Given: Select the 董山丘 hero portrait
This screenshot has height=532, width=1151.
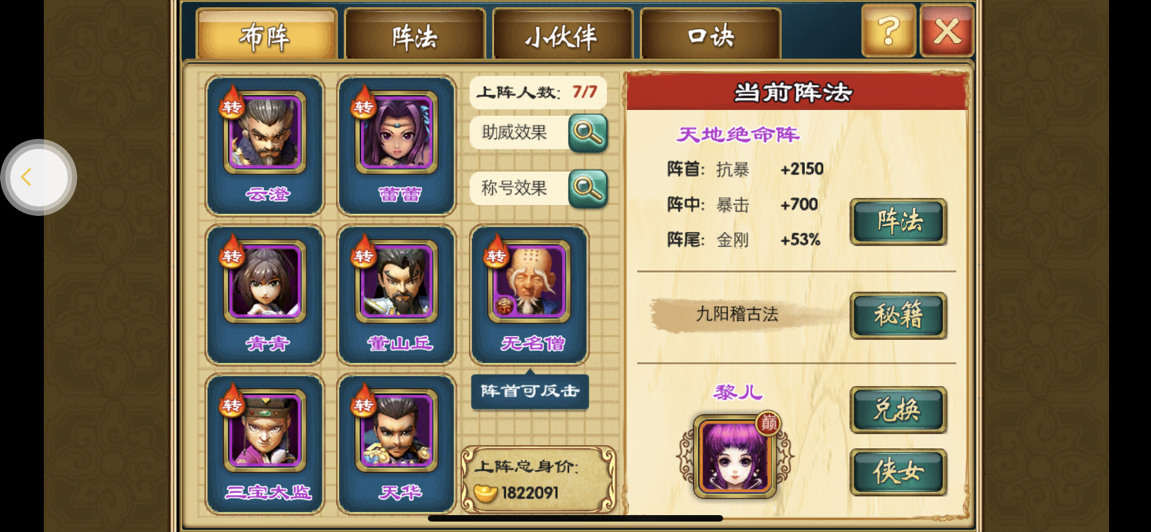Looking at the screenshot, I should [396, 282].
